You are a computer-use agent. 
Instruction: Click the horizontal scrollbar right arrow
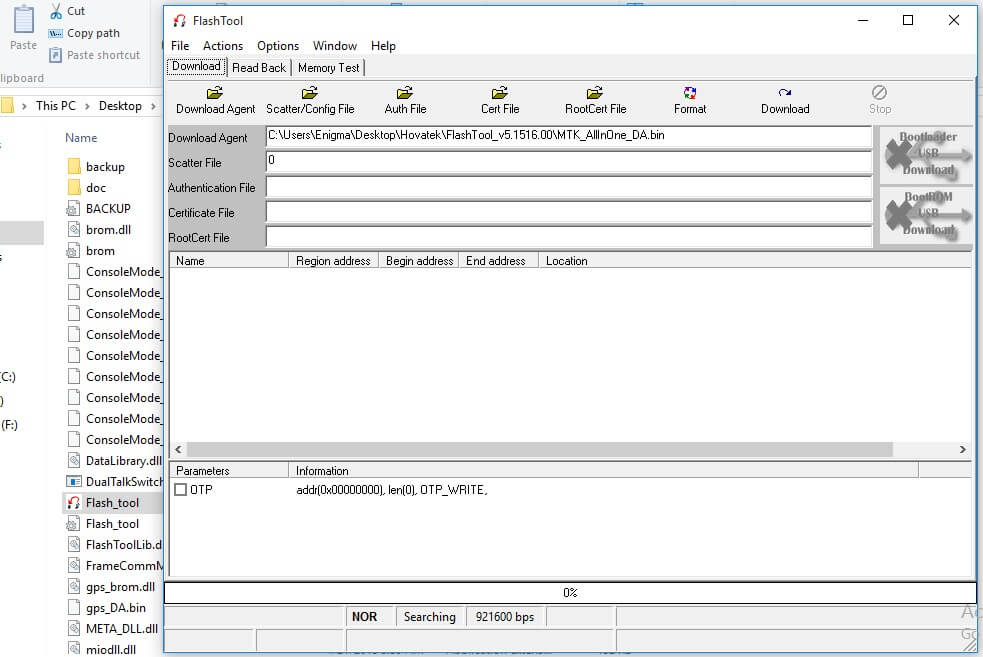pos(962,449)
